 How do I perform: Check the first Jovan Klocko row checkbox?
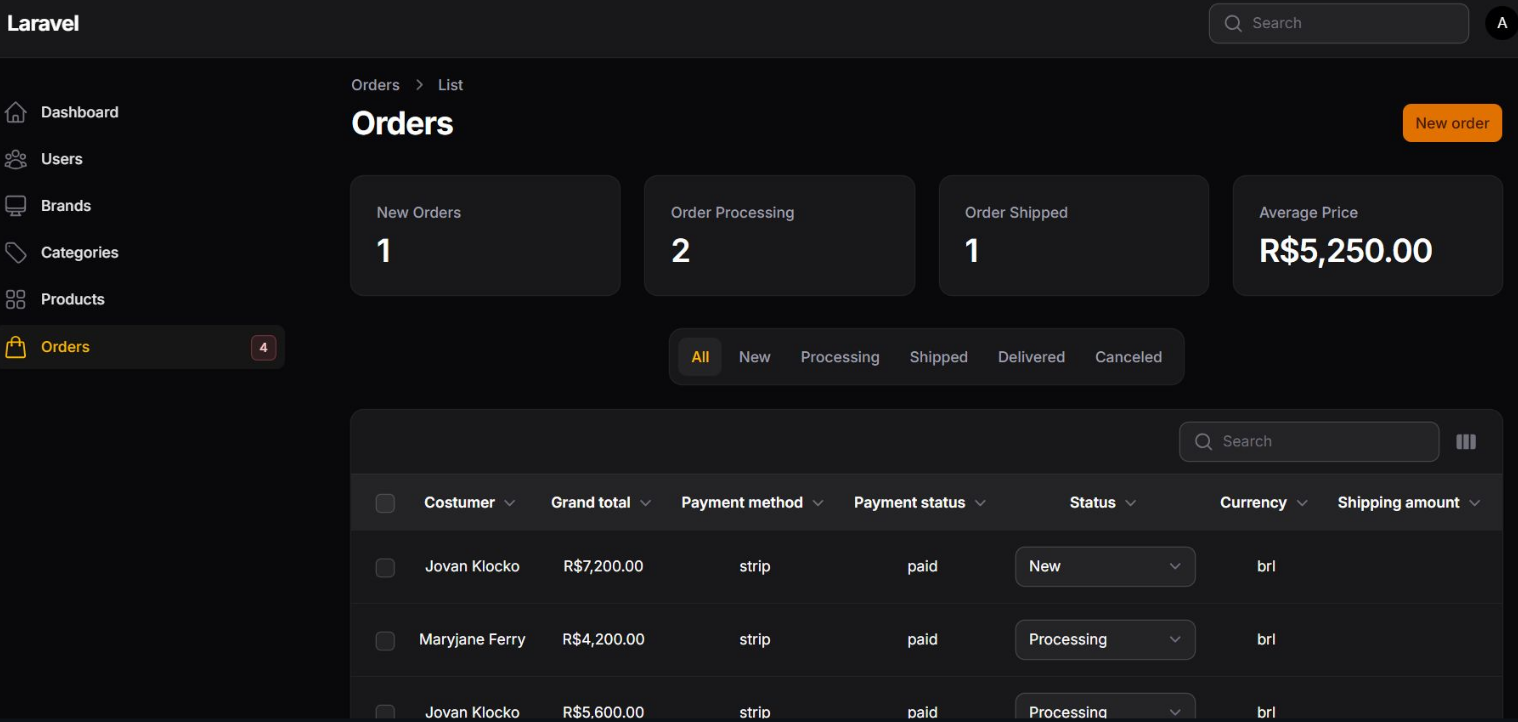(385, 567)
